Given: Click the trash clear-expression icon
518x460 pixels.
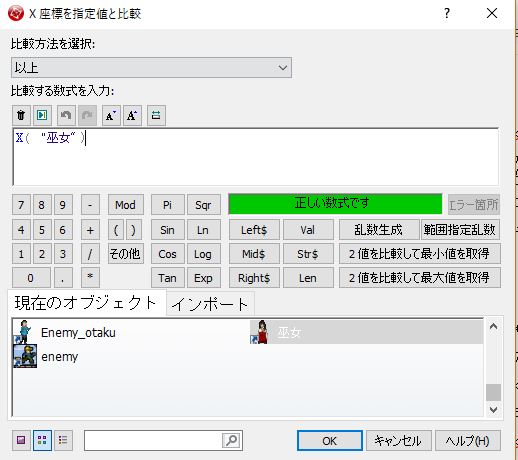Looking at the screenshot, I should 21,115.
